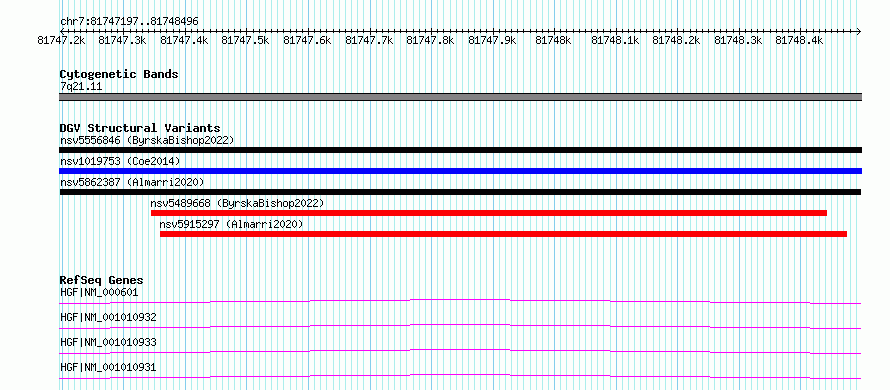This screenshot has width=890, height=390.
Task: Click the red nsv5915297 variant bar
Action: point(503,234)
